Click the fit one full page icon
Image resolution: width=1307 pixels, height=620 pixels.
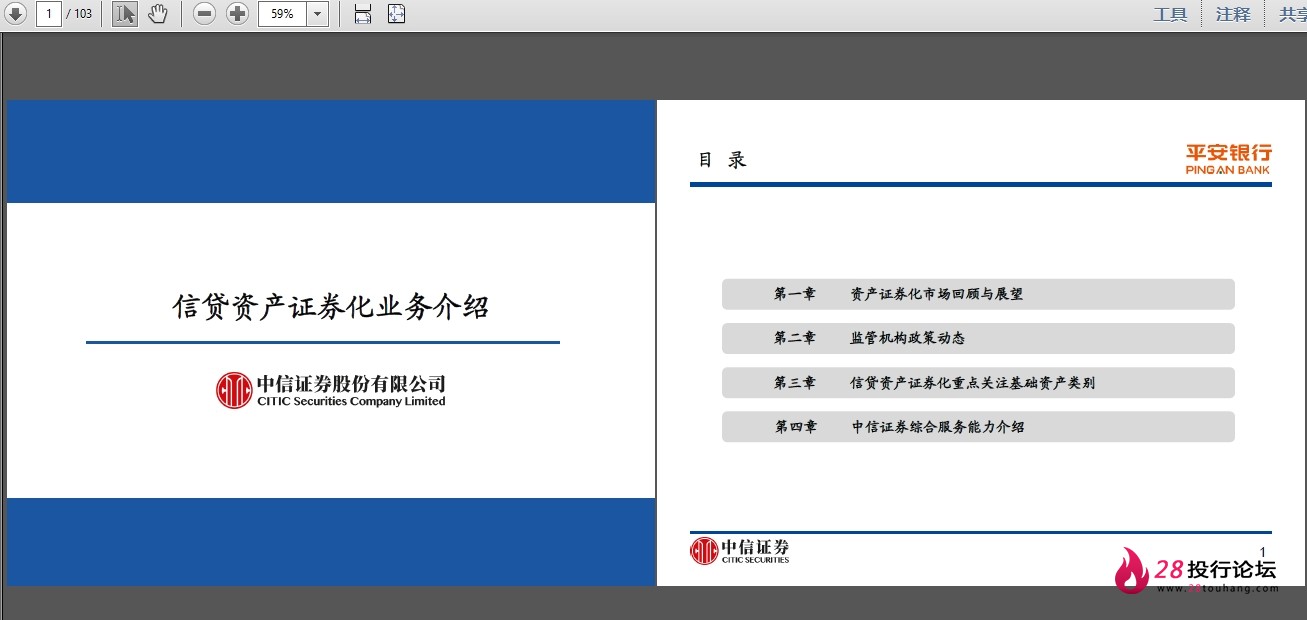[396, 14]
